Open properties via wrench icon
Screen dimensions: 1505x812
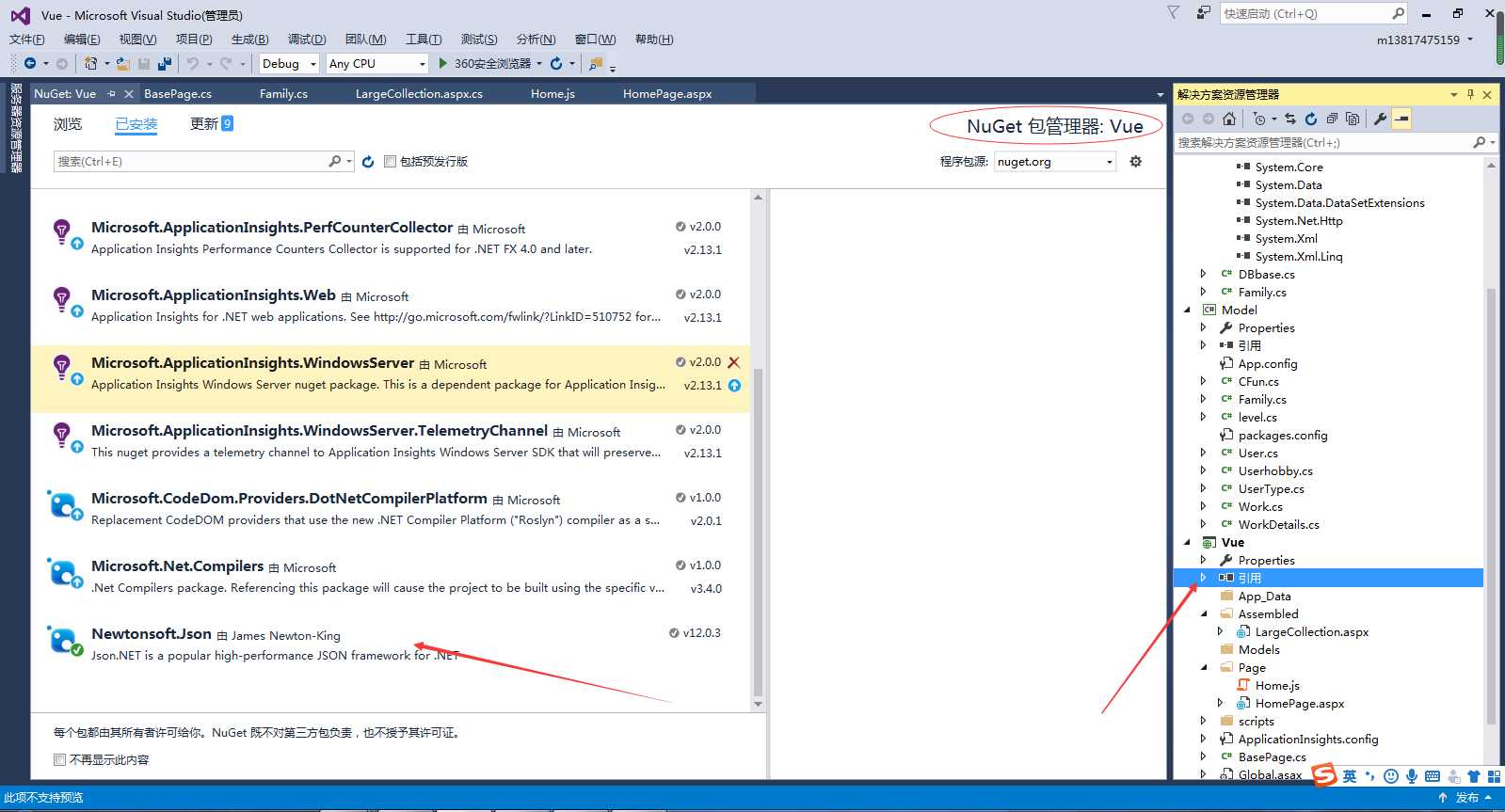coord(1380,119)
